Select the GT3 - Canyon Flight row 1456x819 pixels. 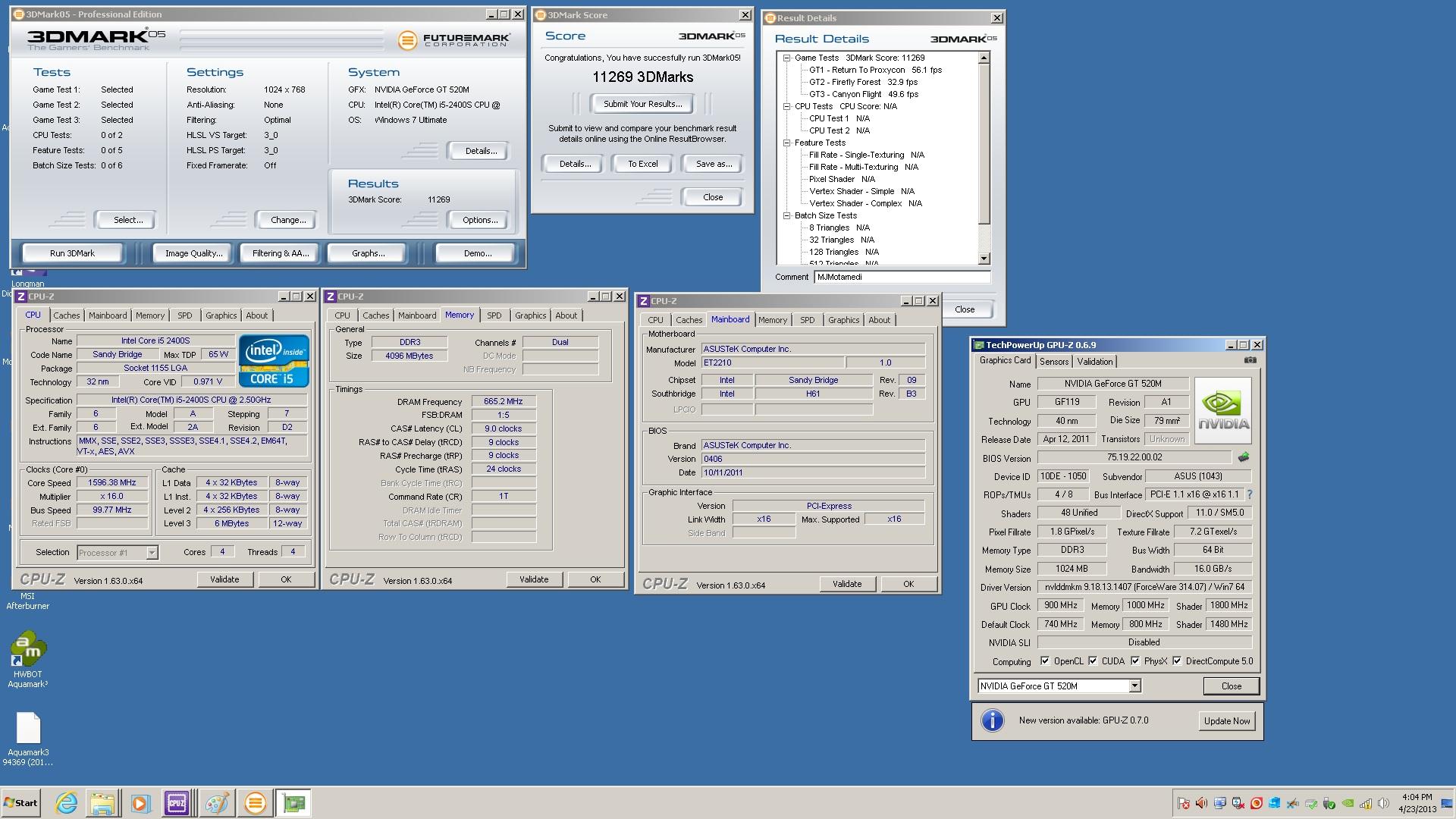click(864, 94)
